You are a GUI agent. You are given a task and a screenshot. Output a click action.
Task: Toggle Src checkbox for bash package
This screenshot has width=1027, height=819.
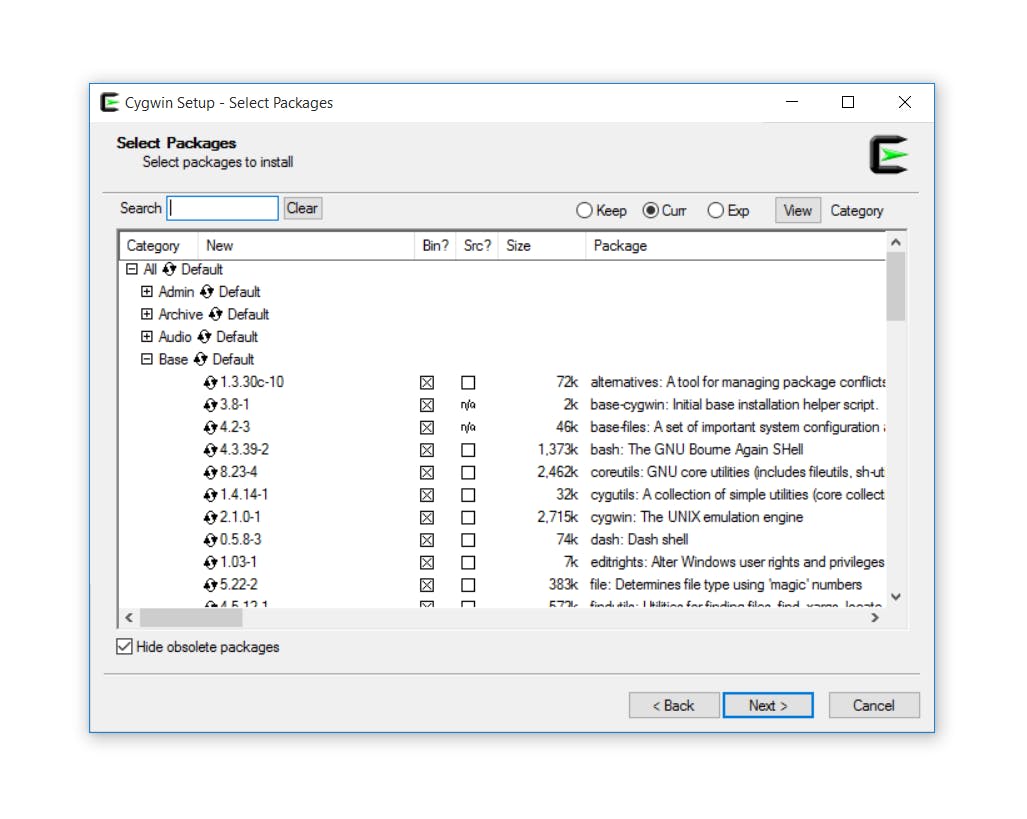coord(468,450)
